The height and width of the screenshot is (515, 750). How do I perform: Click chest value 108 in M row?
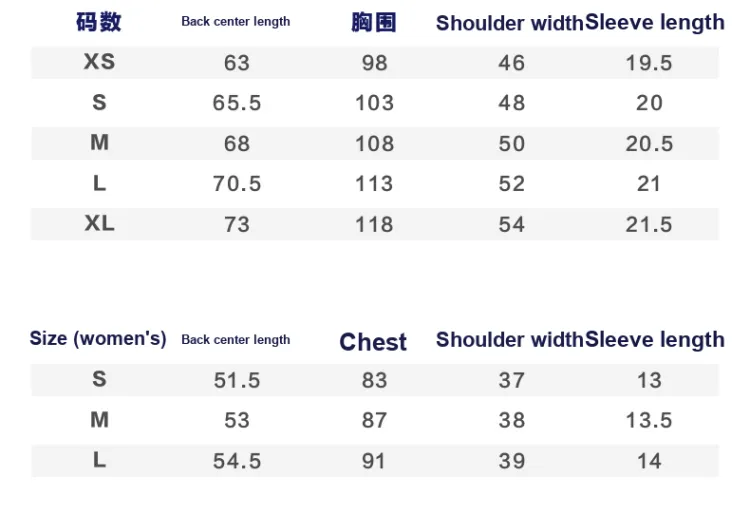coord(375,143)
